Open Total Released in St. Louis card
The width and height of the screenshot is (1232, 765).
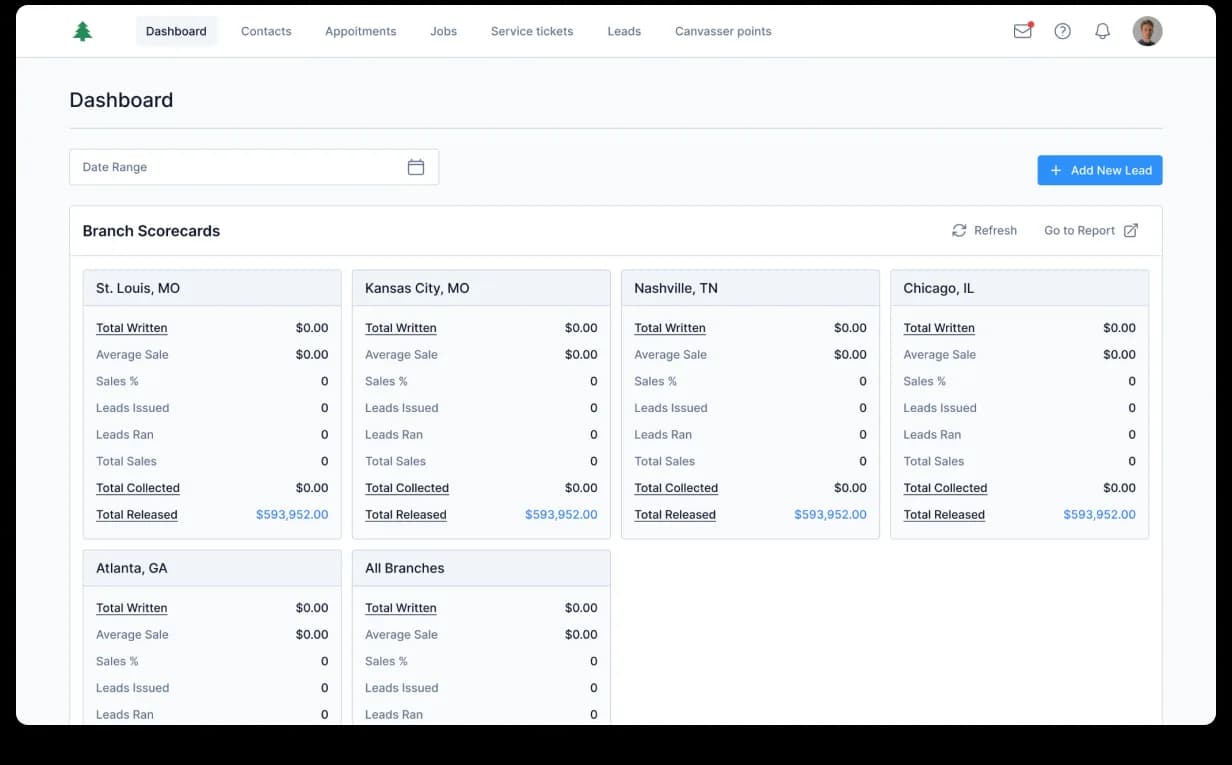[137, 515]
